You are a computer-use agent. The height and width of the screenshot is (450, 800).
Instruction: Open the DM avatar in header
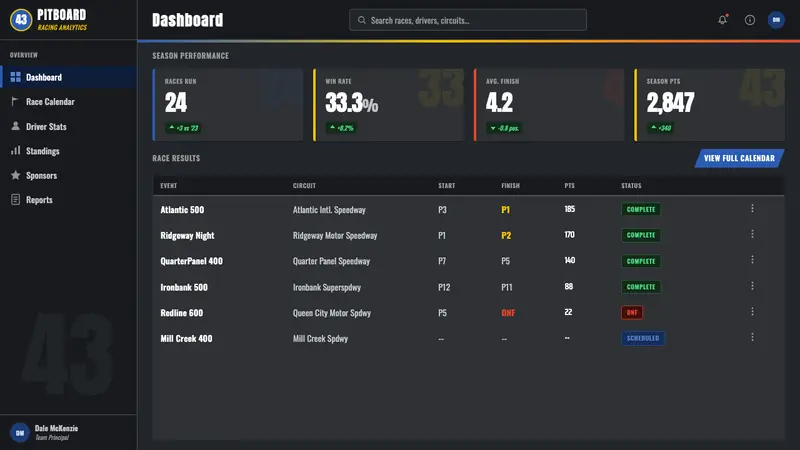776,20
